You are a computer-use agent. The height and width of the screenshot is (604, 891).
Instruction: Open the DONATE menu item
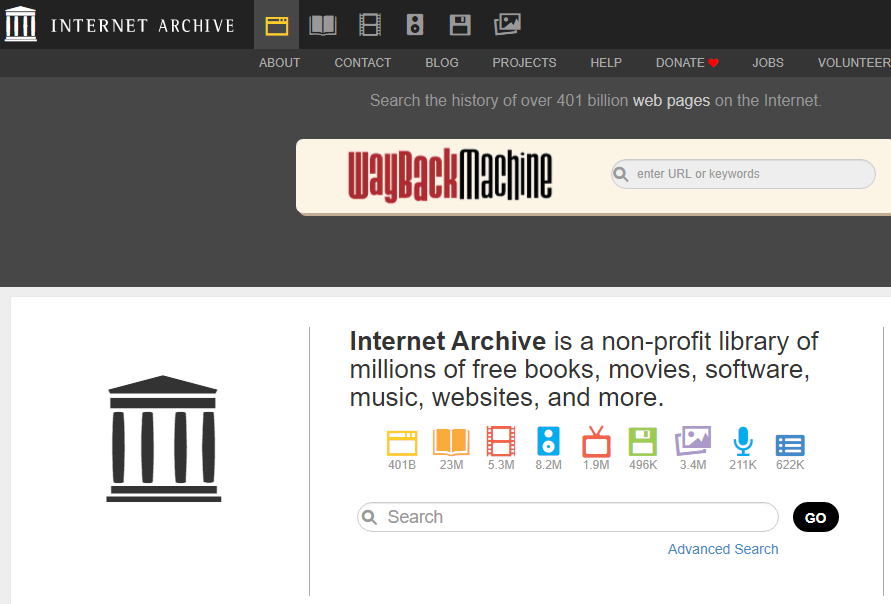coord(686,63)
